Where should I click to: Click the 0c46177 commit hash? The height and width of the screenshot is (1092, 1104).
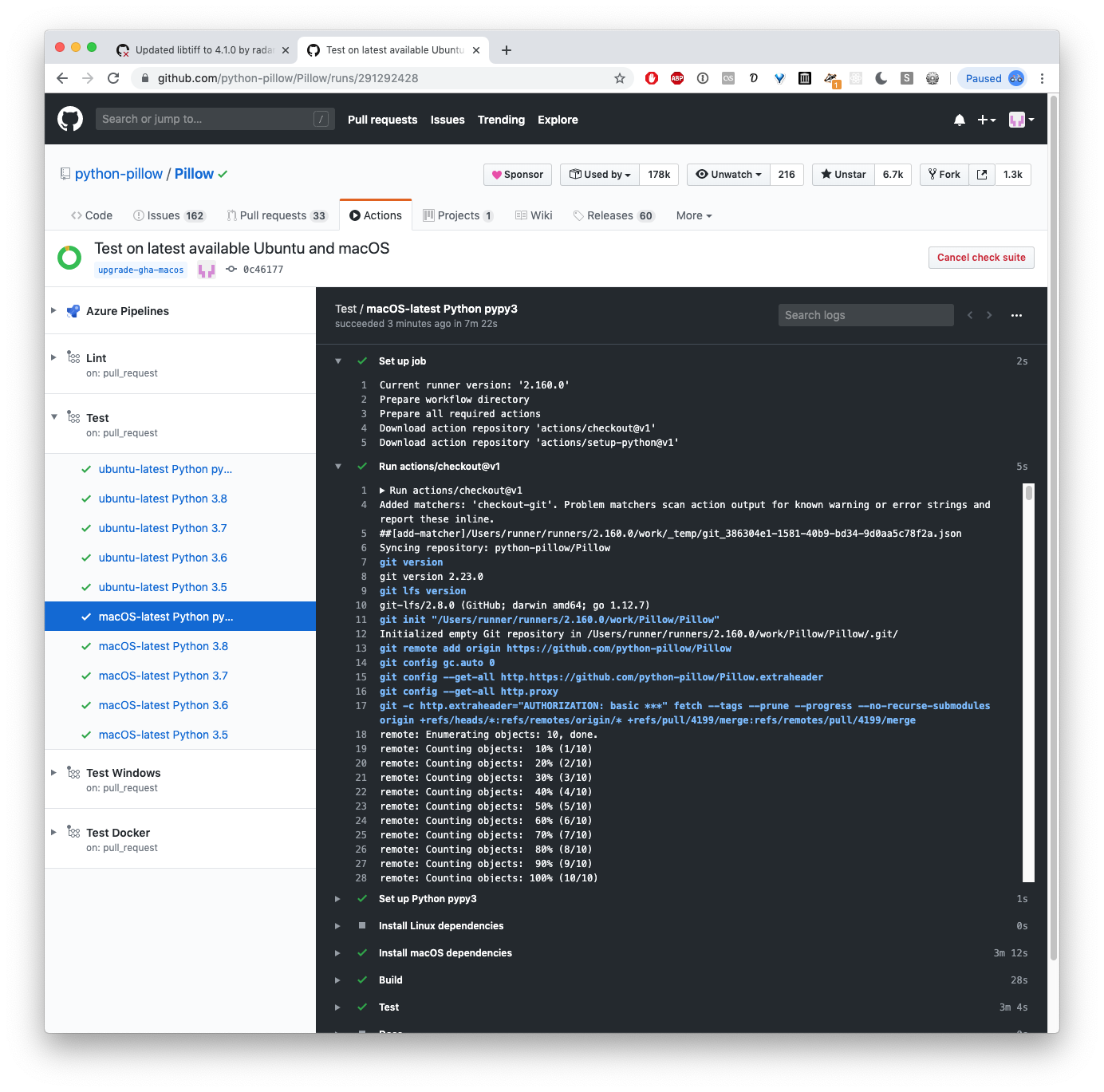point(263,270)
